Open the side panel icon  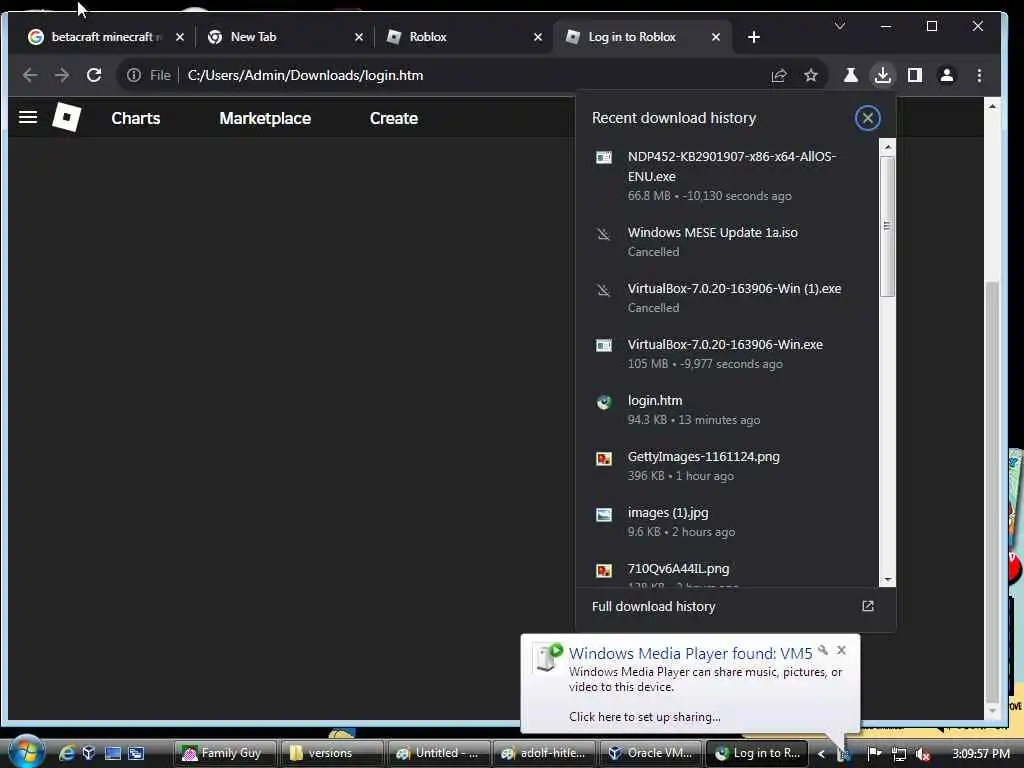pos(914,75)
